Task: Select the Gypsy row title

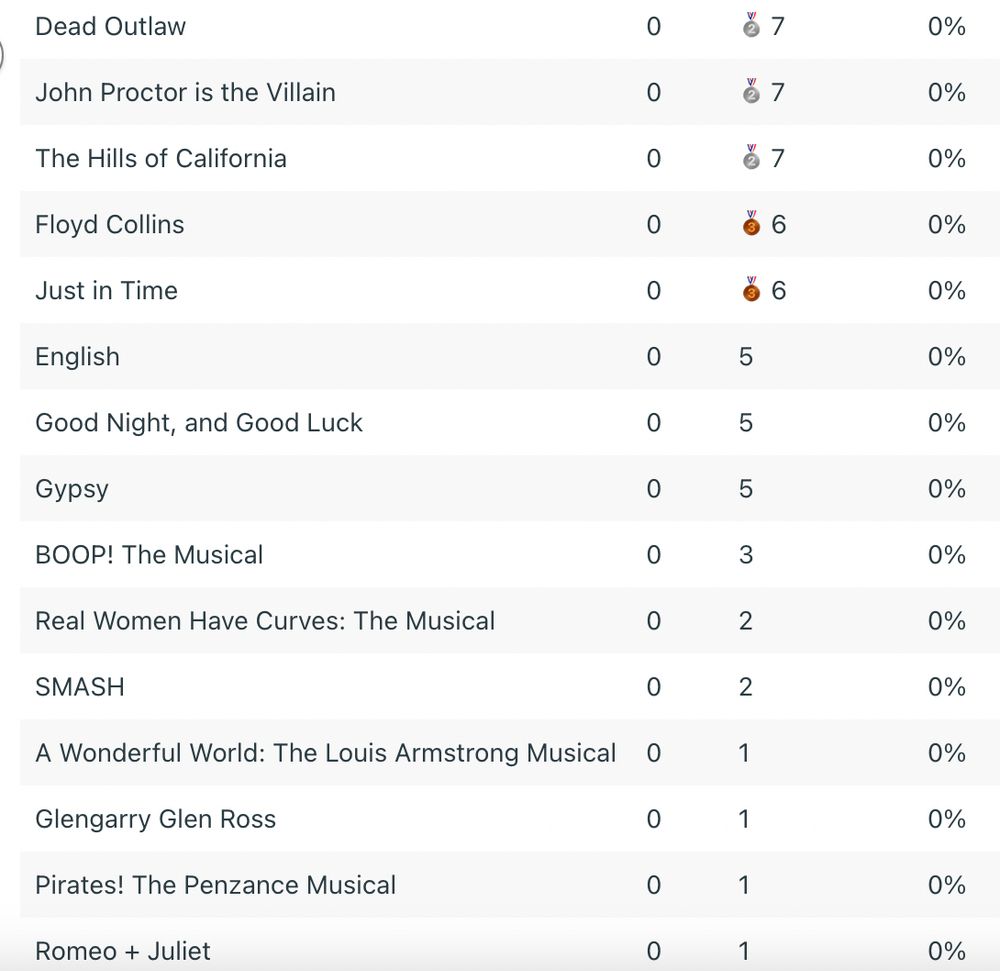Action: (x=71, y=489)
